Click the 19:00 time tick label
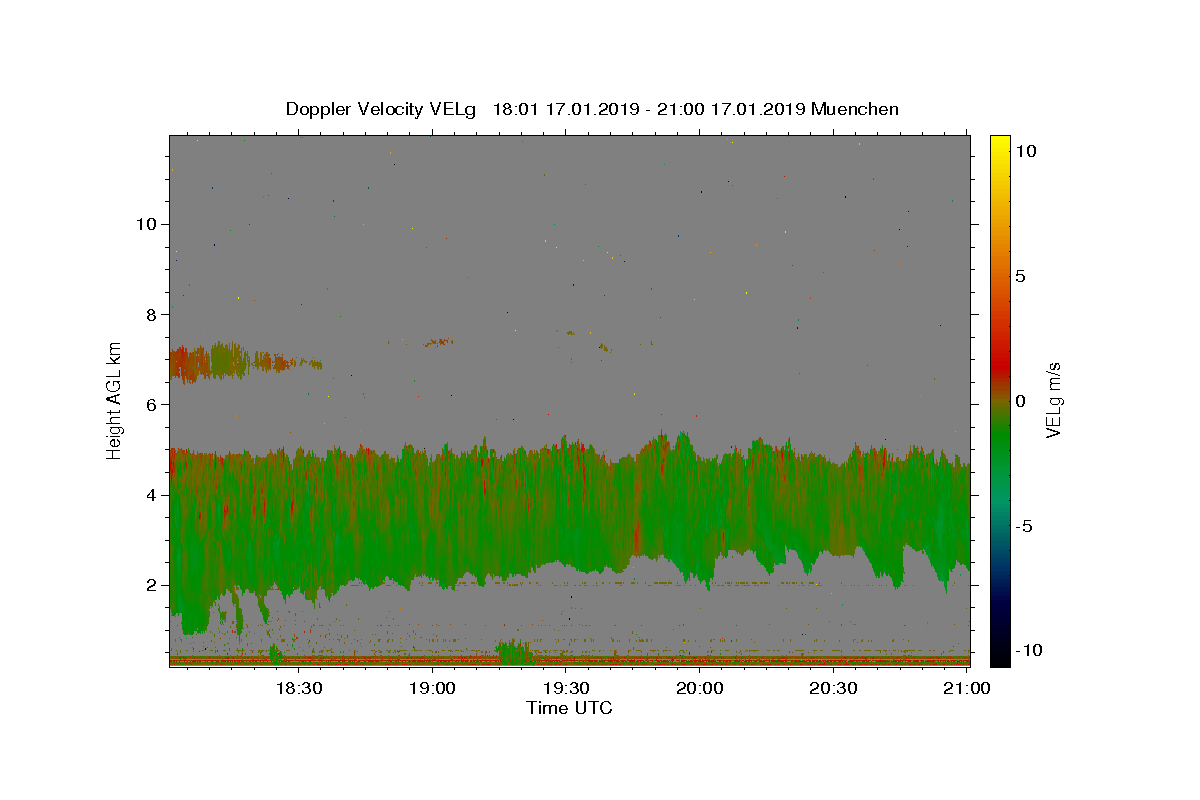 [433, 689]
